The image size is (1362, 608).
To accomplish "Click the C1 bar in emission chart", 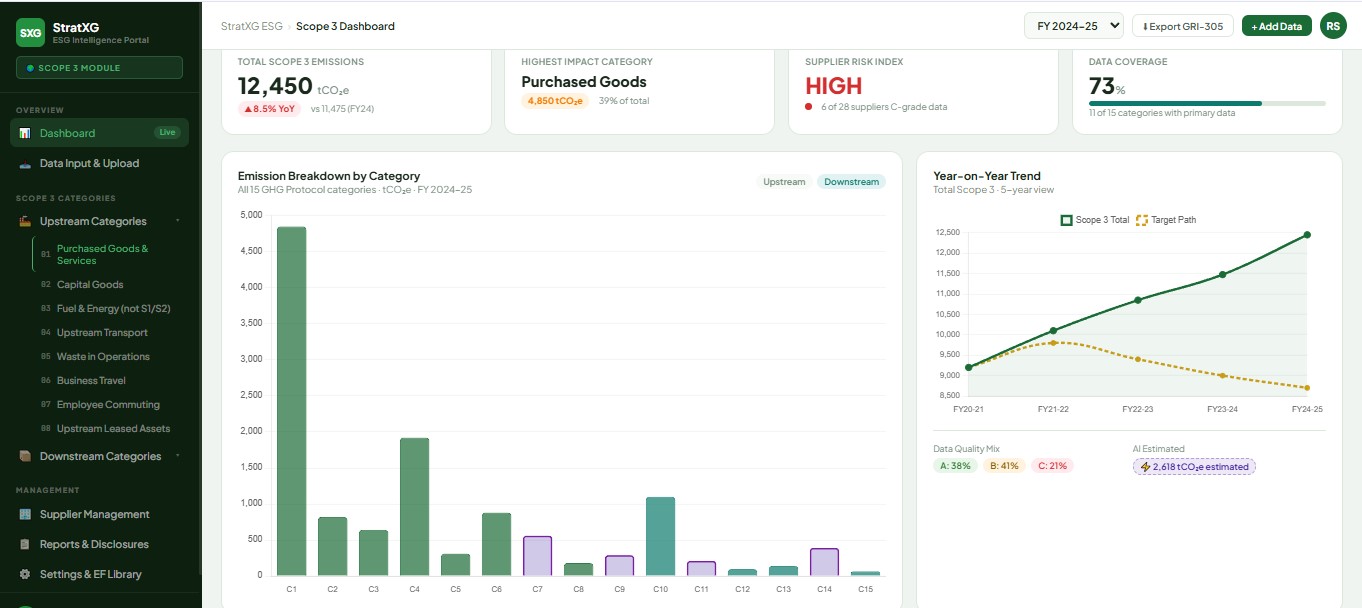I will [291, 401].
